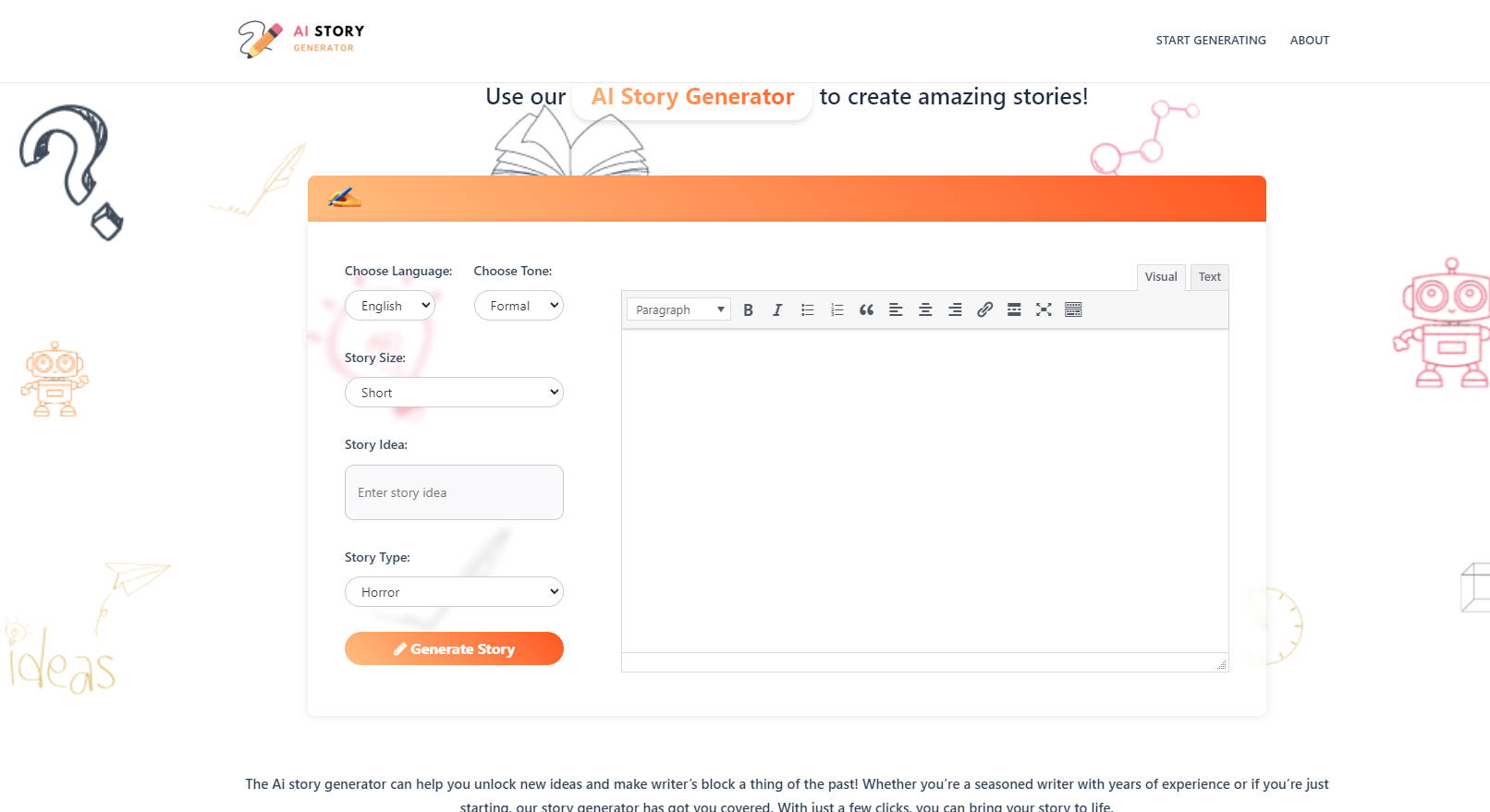
Task: Enable fullscreen editor mode
Action: [x=1044, y=310]
